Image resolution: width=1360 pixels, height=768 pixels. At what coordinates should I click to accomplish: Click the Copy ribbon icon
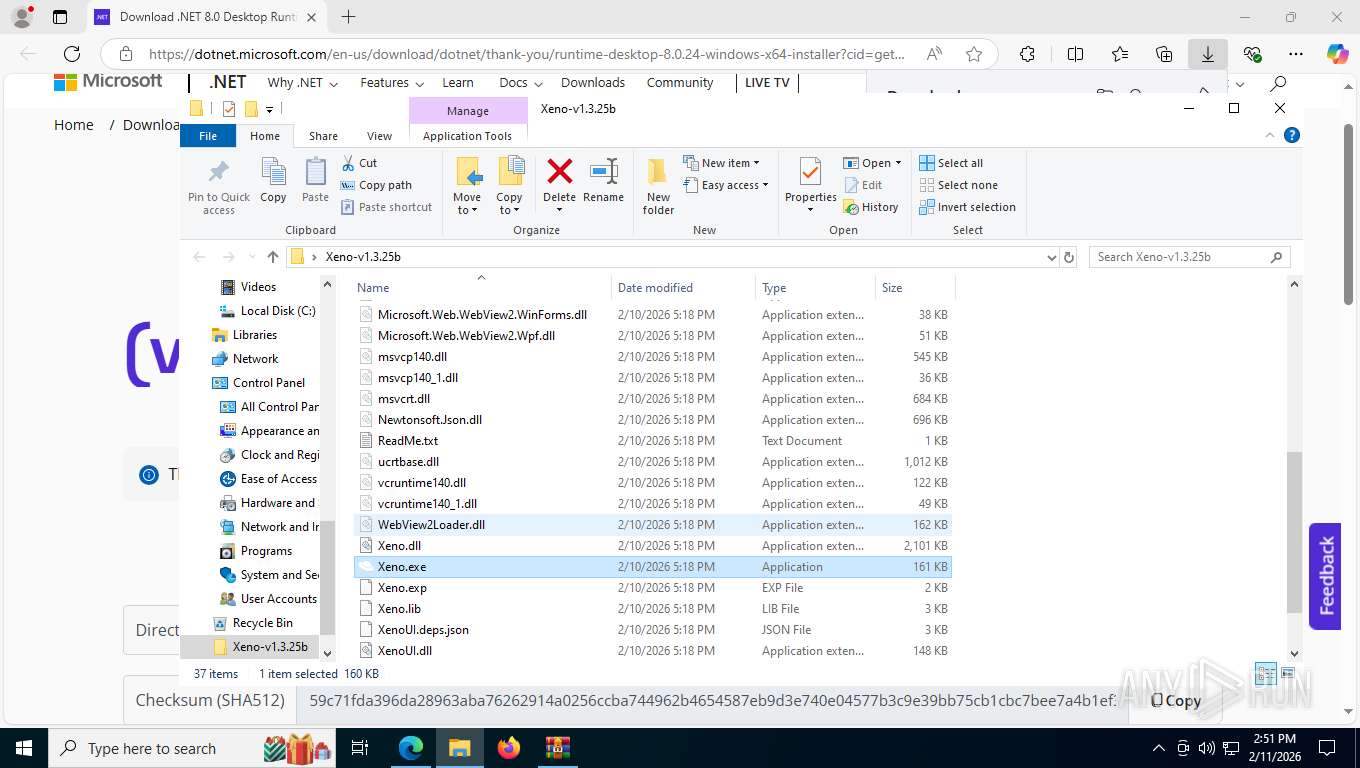pyautogui.click(x=273, y=181)
